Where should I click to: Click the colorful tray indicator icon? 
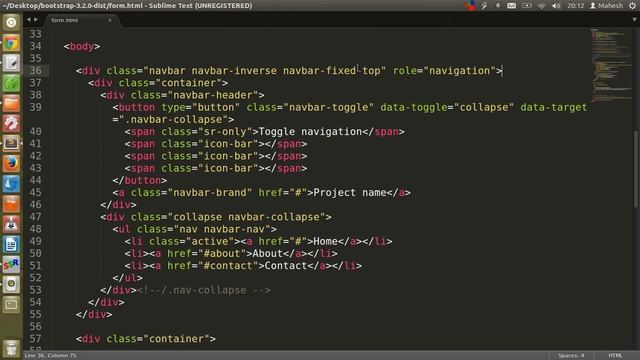[x=470, y=5]
